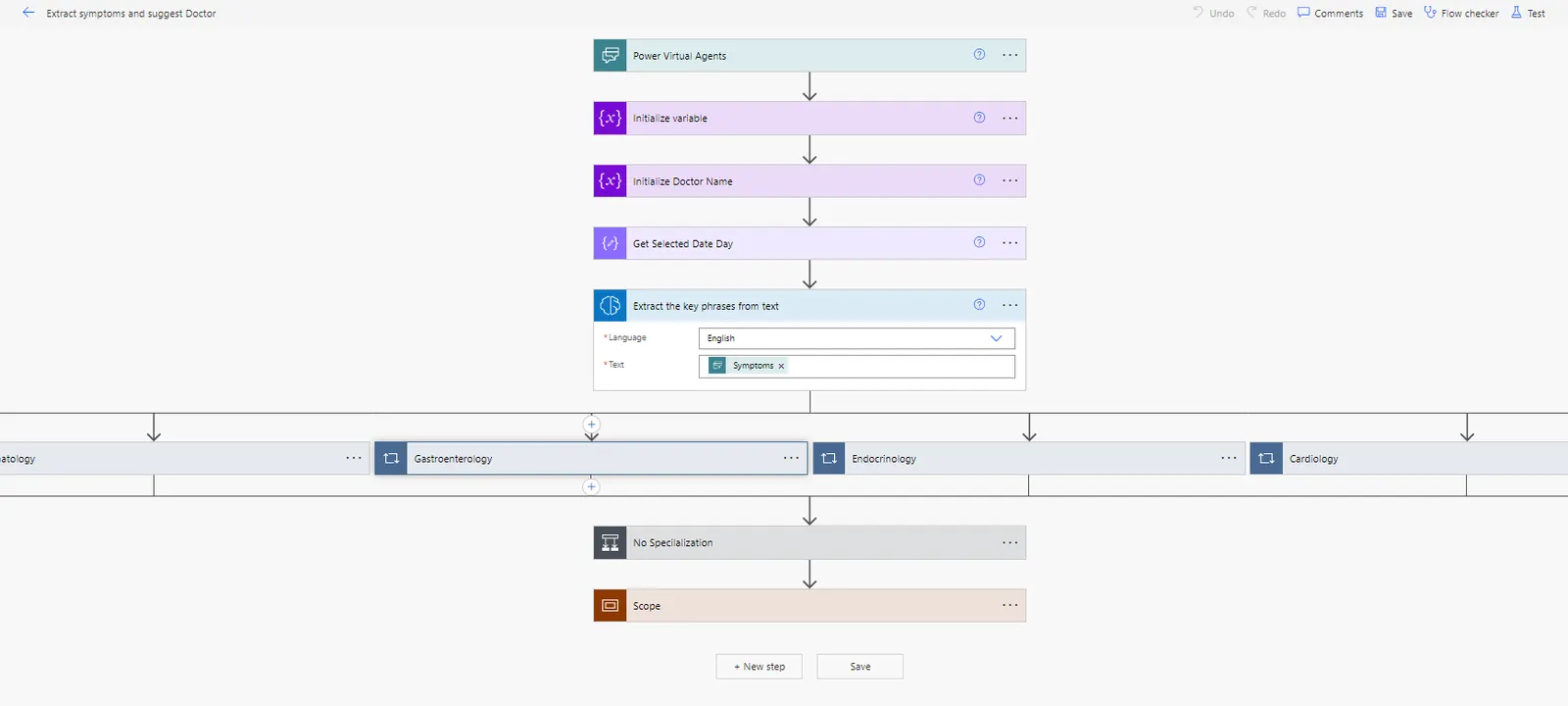The width and height of the screenshot is (1568, 706).
Task: Open options menu for Get Selected Date Day
Action: click(x=1010, y=243)
